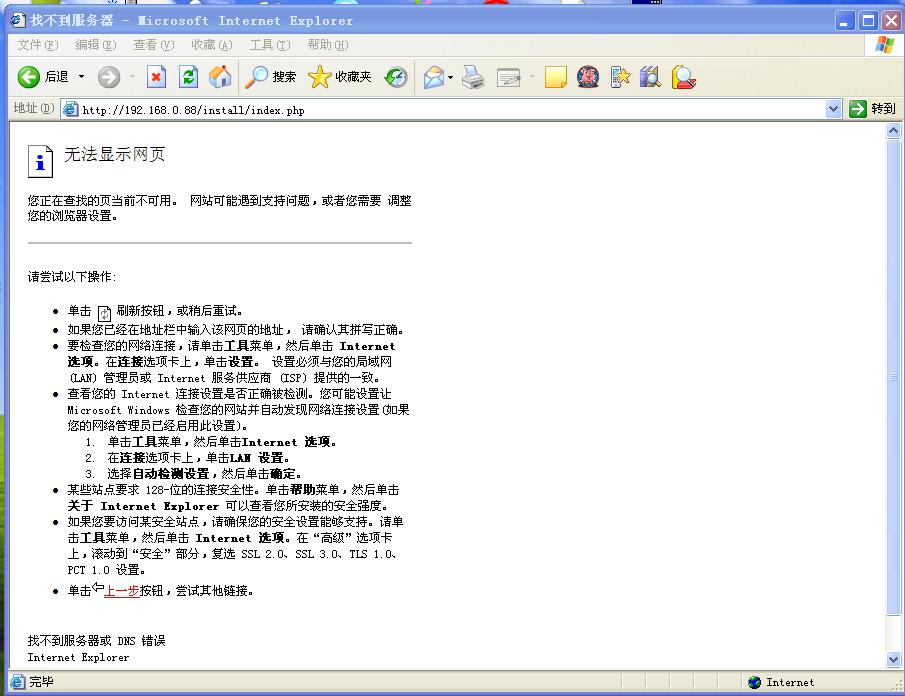
Task: Minimize the Internet Explorer window
Action: [x=845, y=21]
